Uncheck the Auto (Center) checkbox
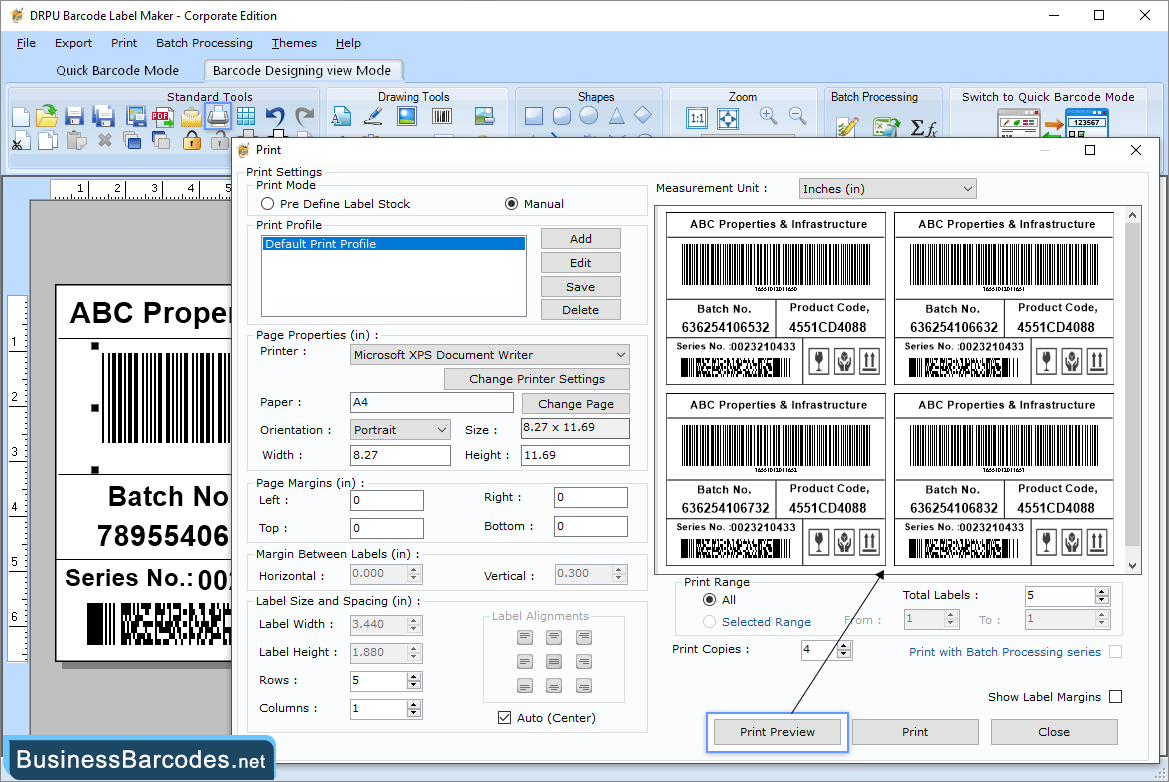Viewport: 1169px width, 782px height. tap(505, 717)
